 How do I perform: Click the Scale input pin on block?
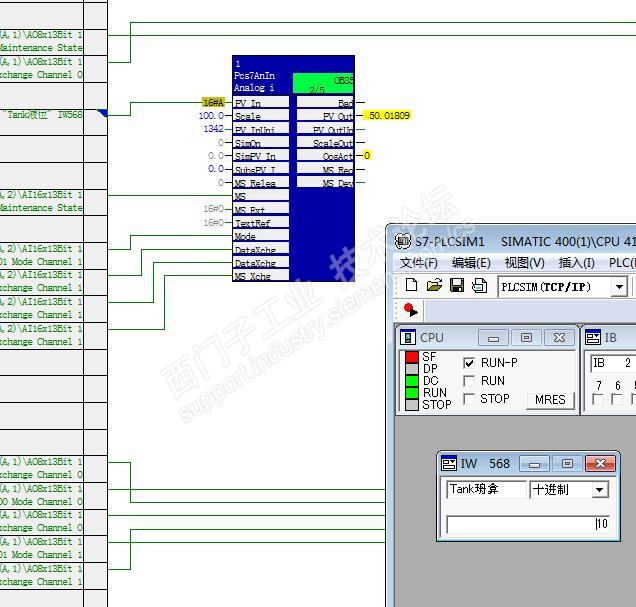coord(261,116)
